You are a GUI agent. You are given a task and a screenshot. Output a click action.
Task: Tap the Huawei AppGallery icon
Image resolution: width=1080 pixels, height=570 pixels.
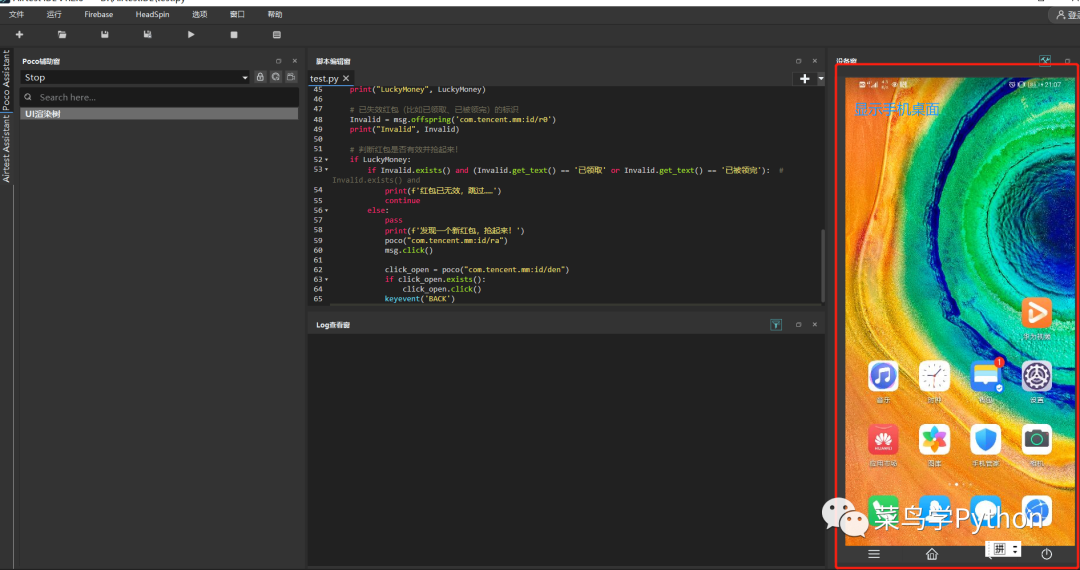(x=883, y=440)
